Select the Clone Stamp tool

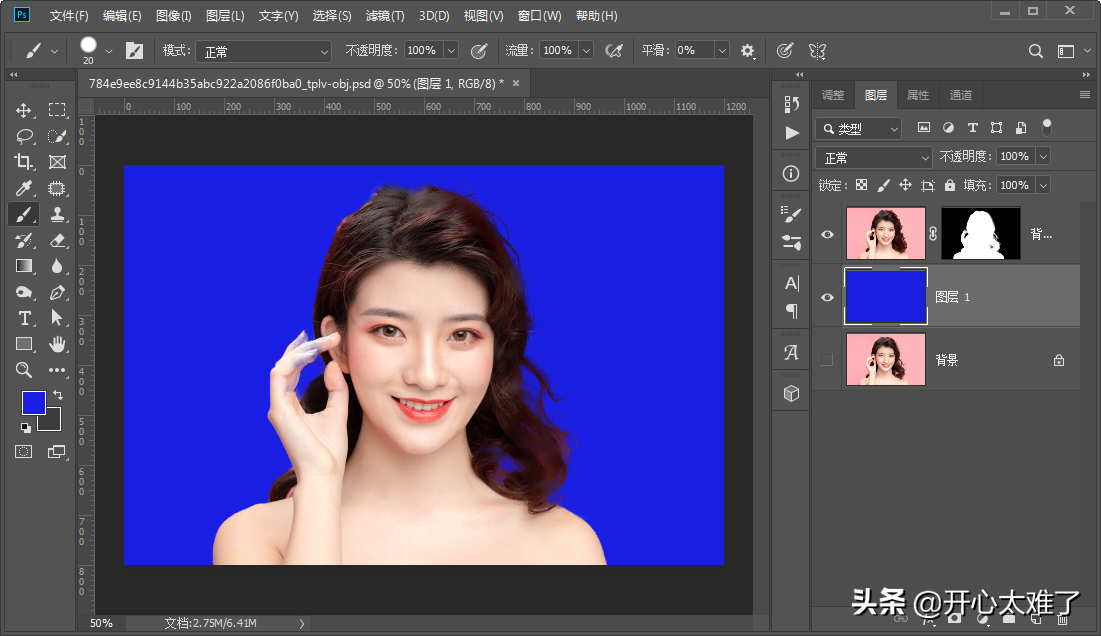coord(57,214)
